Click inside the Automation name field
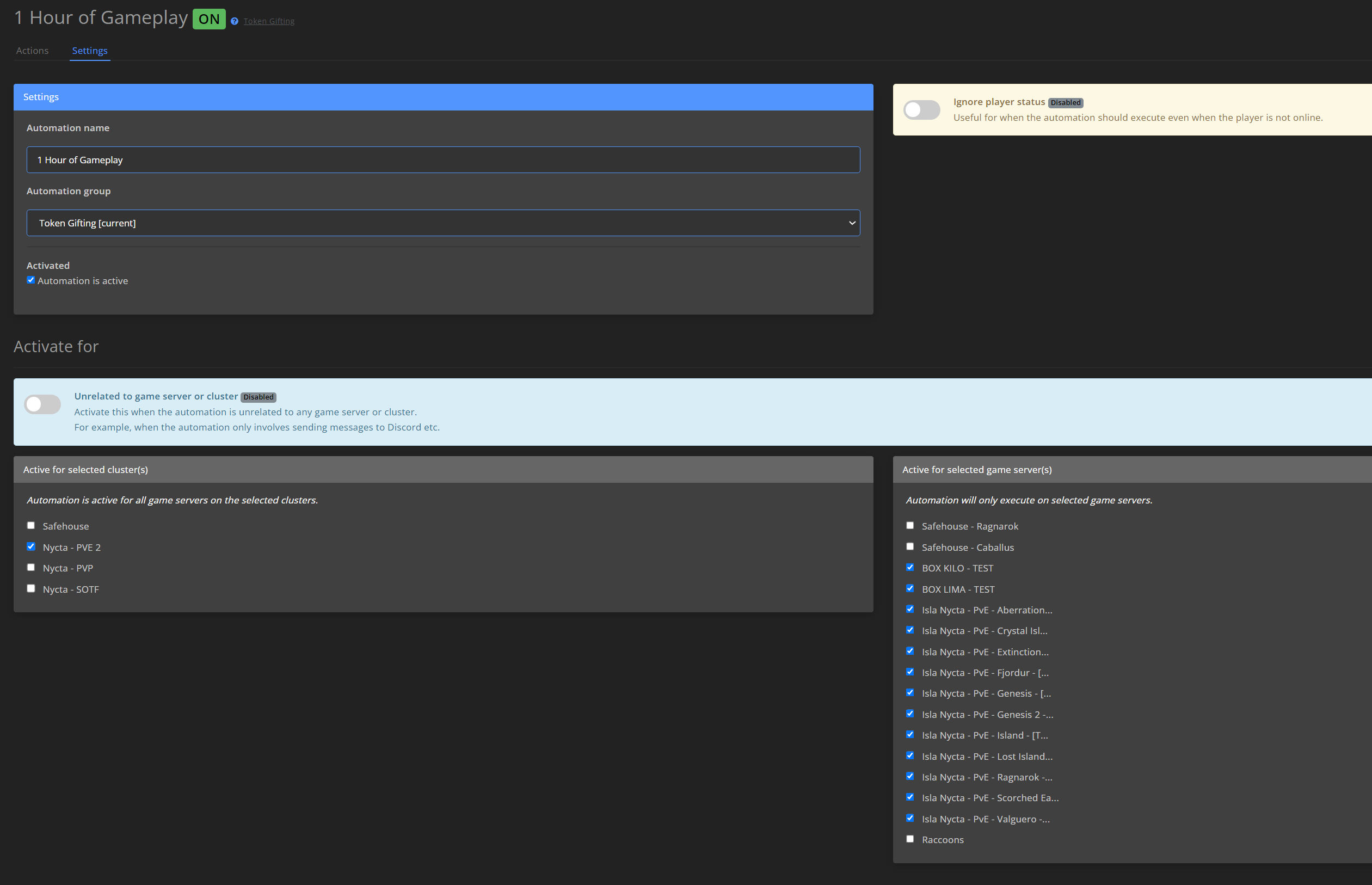 tap(443, 160)
